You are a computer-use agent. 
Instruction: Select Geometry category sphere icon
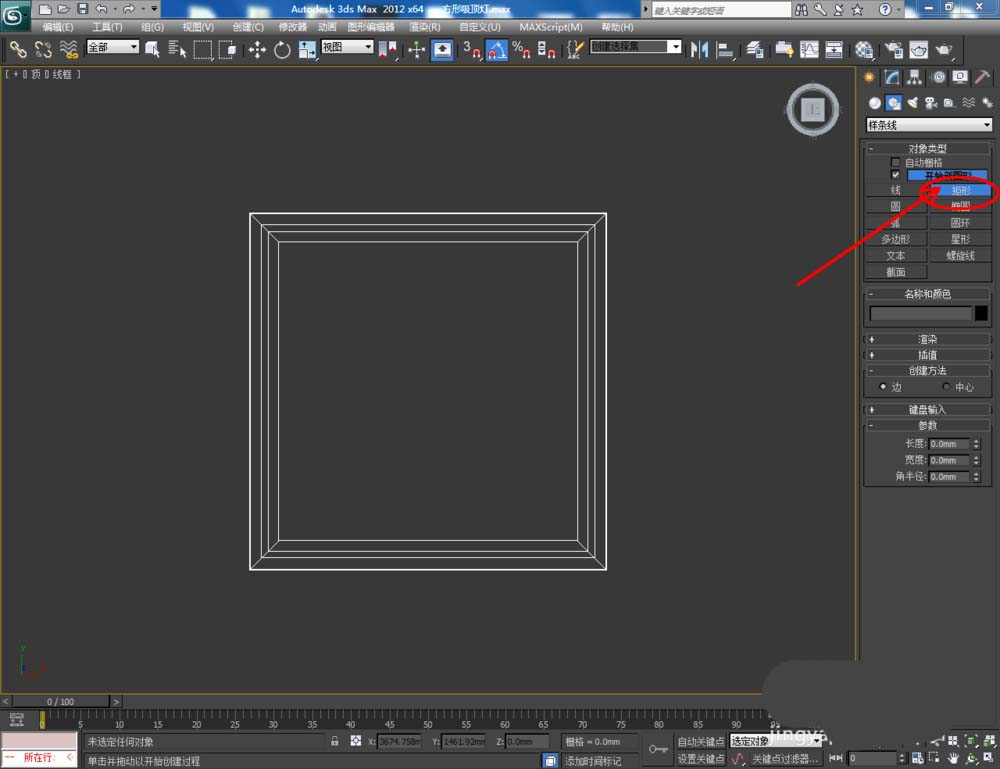pos(875,103)
